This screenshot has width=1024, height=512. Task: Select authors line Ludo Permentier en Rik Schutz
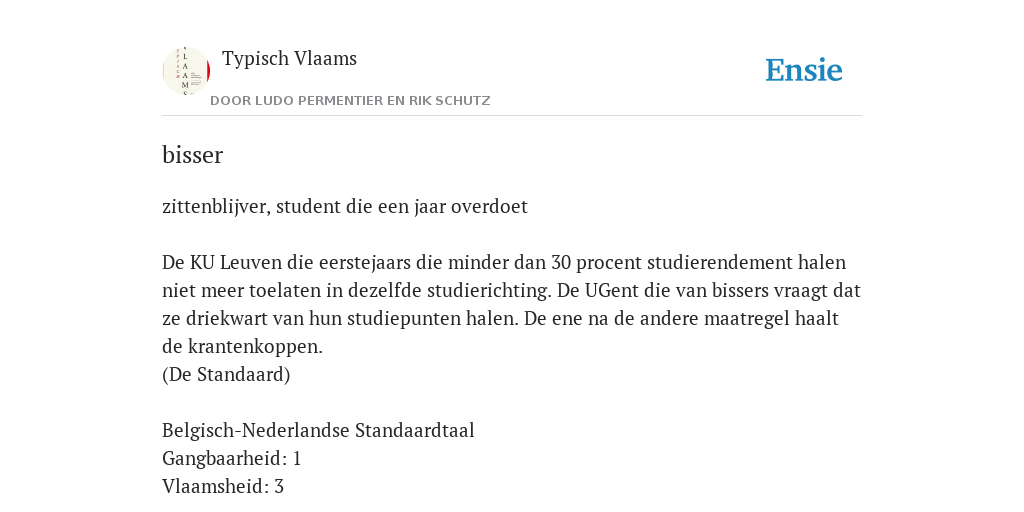coord(350,101)
